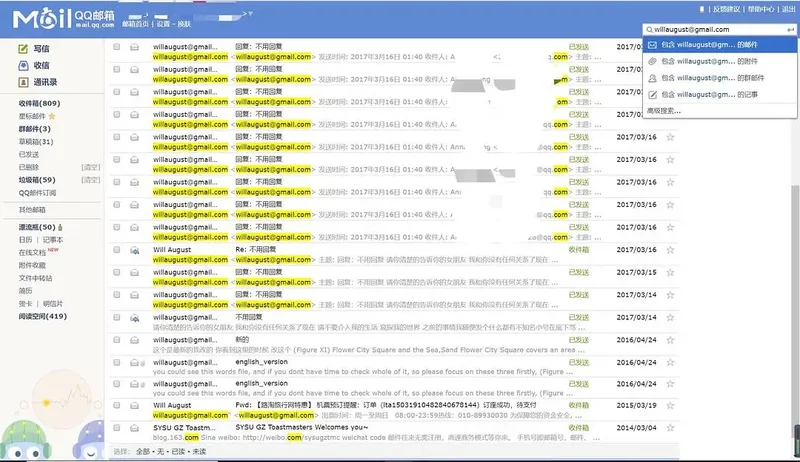Choose "包含 willaugust@gm... 的附件" suggestion
The width and height of the screenshot is (800, 462).
coord(719,61)
